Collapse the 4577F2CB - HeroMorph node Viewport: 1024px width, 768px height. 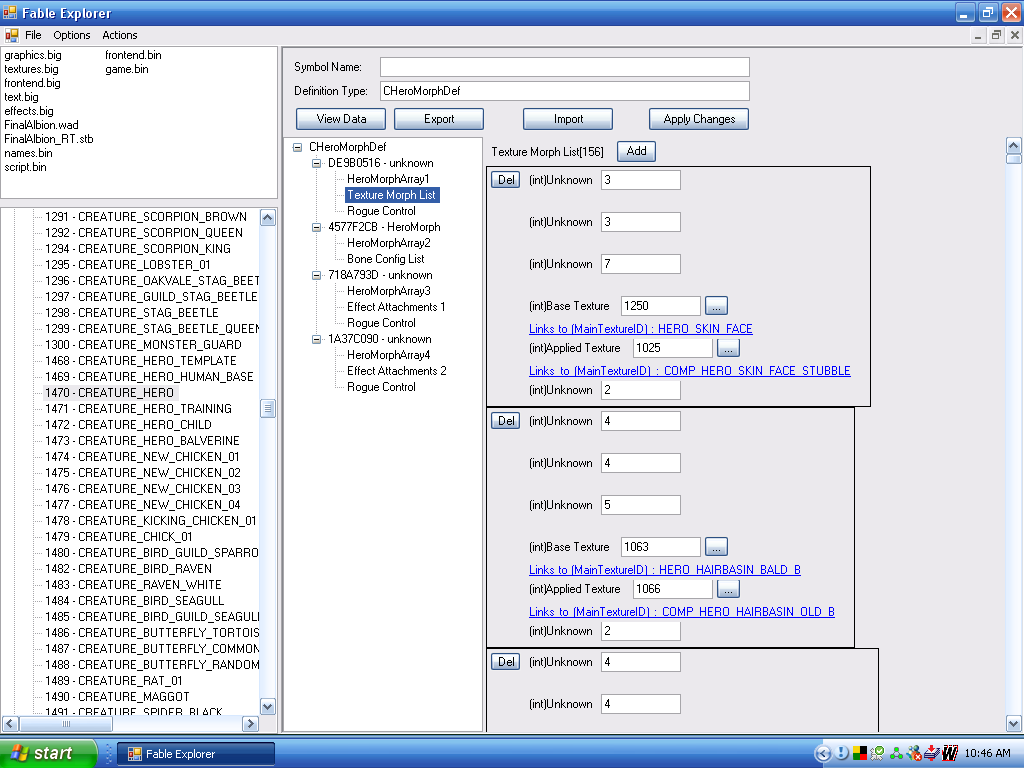point(317,227)
